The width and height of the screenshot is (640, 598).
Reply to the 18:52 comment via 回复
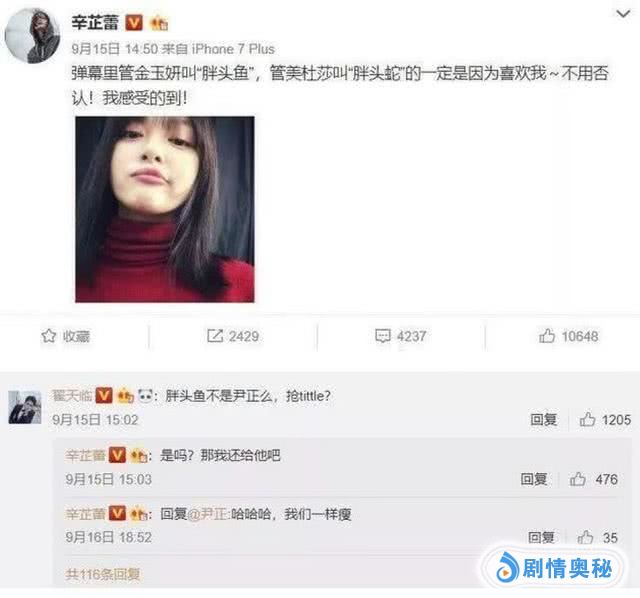coord(541,537)
